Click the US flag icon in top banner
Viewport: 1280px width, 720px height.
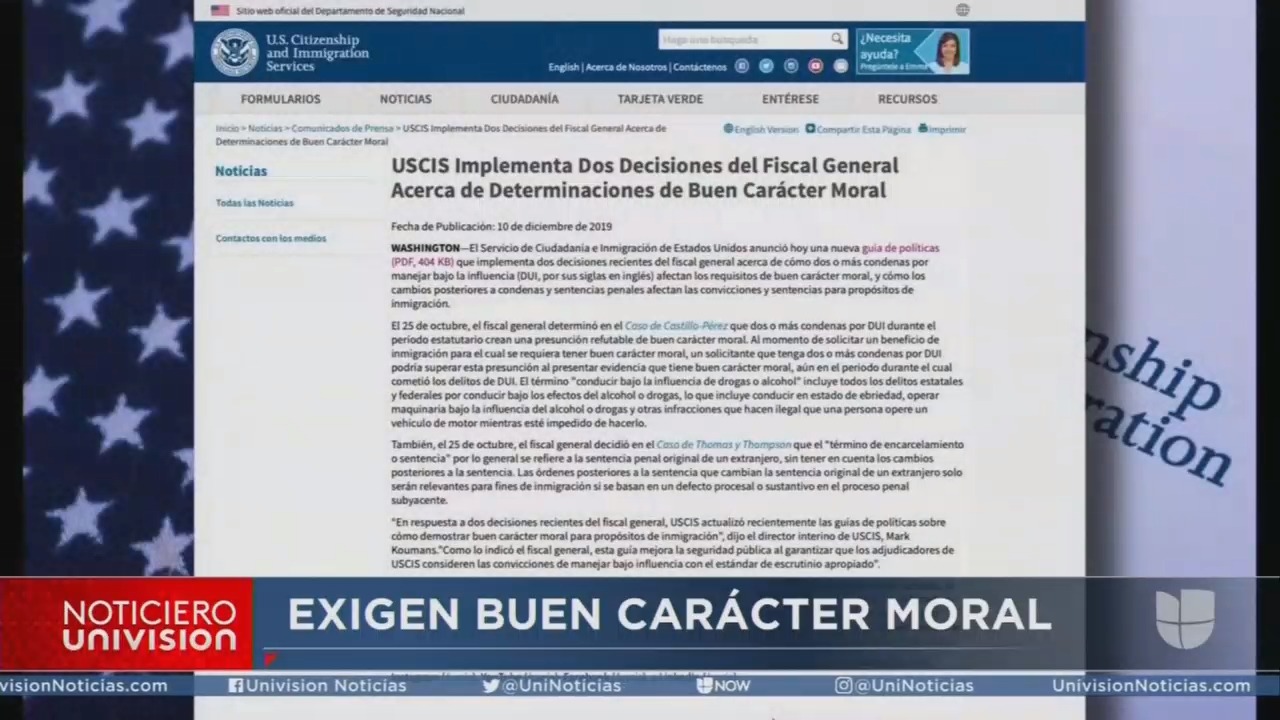pyautogui.click(x=220, y=11)
